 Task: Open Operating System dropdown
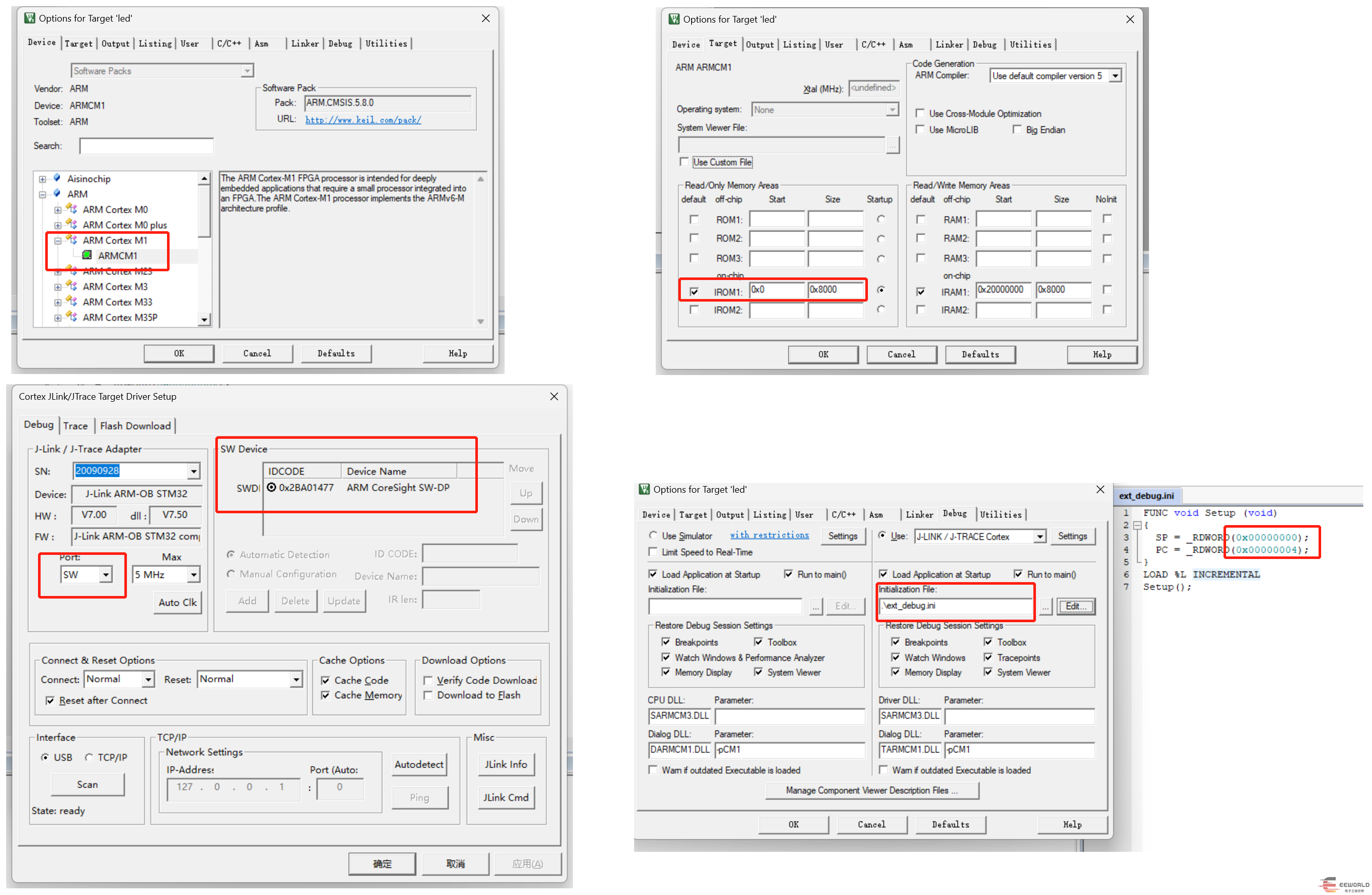click(893, 109)
